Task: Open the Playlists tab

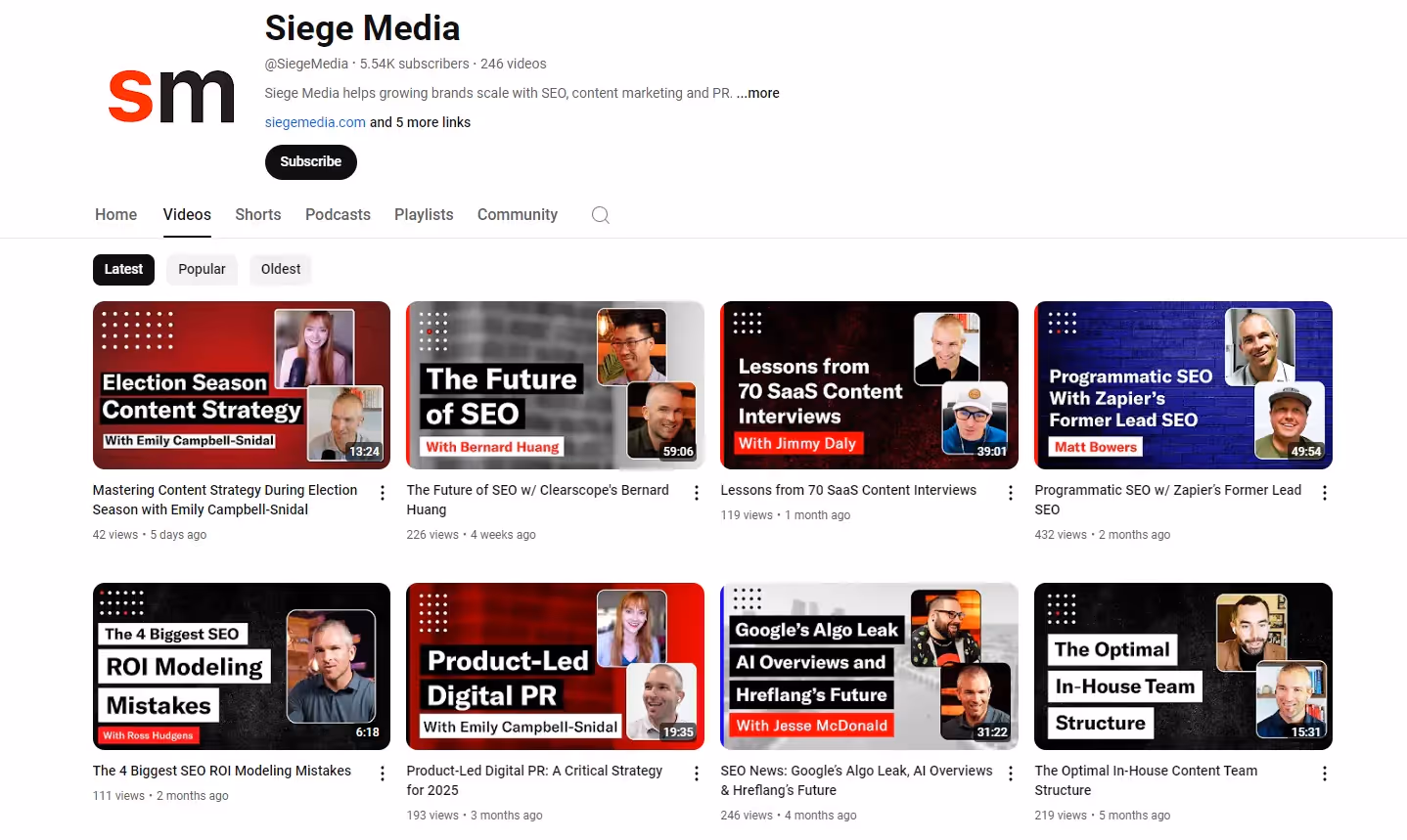Action: click(x=424, y=215)
